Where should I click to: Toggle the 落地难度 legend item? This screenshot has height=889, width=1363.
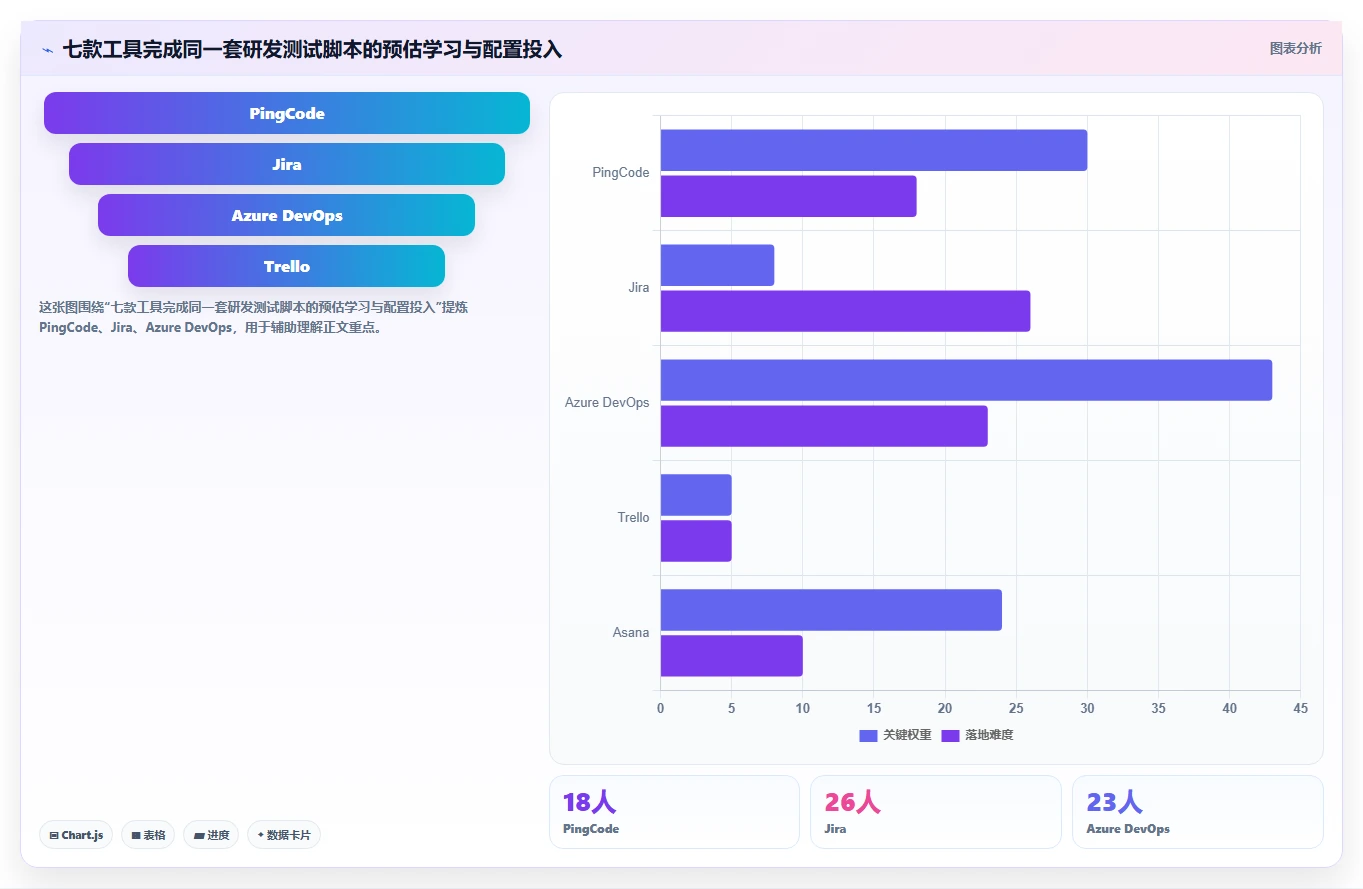tap(977, 735)
